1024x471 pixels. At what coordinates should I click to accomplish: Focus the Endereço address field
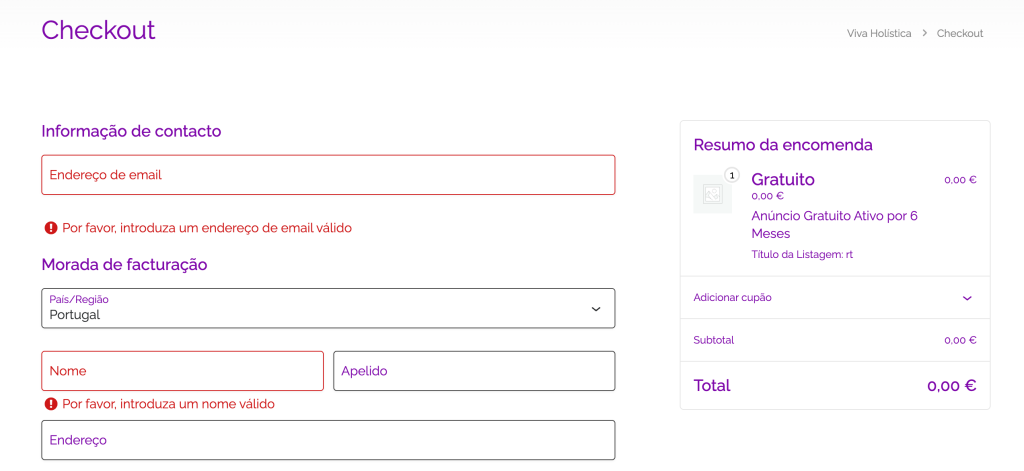pos(328,440)
